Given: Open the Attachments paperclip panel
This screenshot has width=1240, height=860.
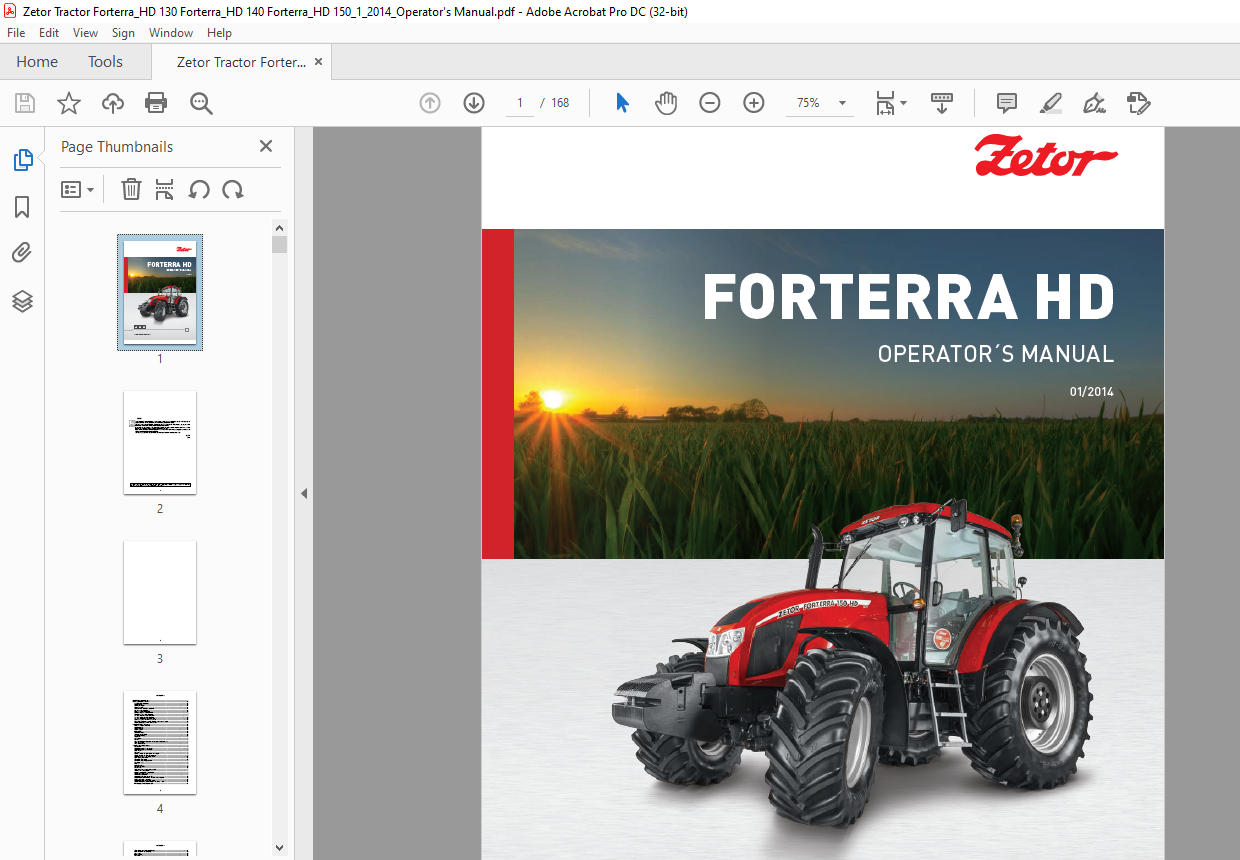Looking at the screenshot, I should 22,253.
